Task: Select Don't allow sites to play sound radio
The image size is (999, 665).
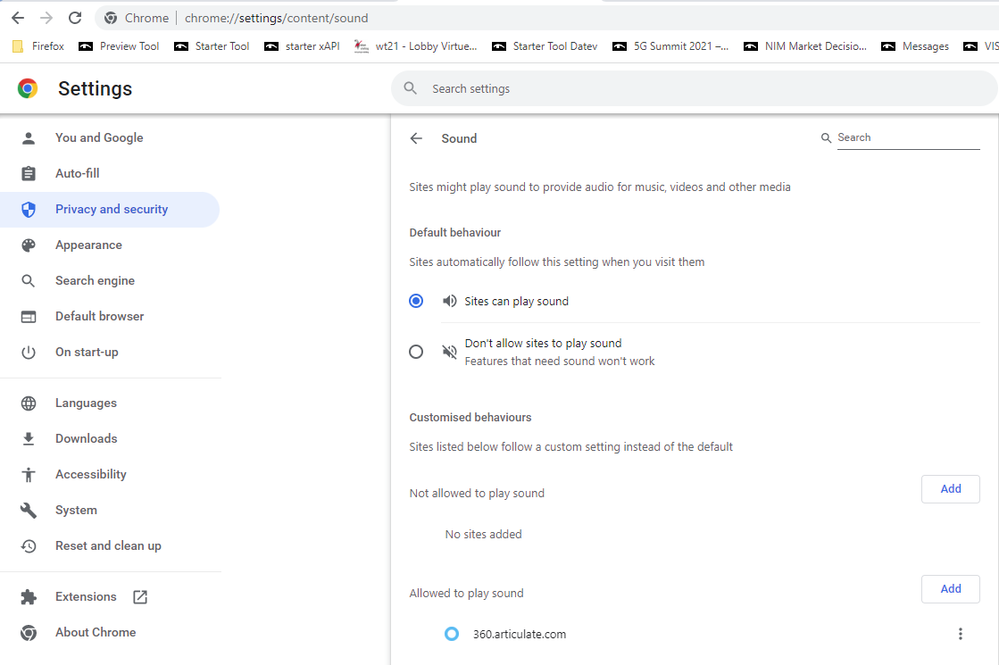Action: (416, 352)
